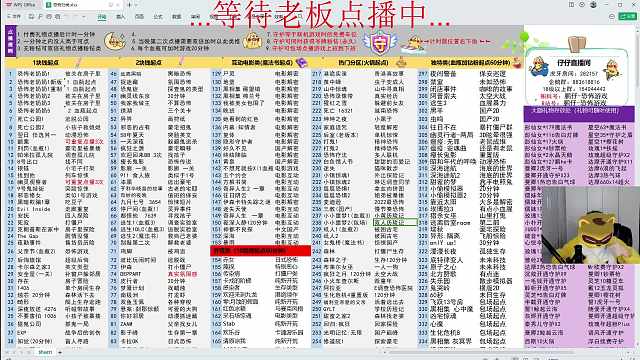
Task: Open the 页面 ribbon tab
Action: [139, 17]
